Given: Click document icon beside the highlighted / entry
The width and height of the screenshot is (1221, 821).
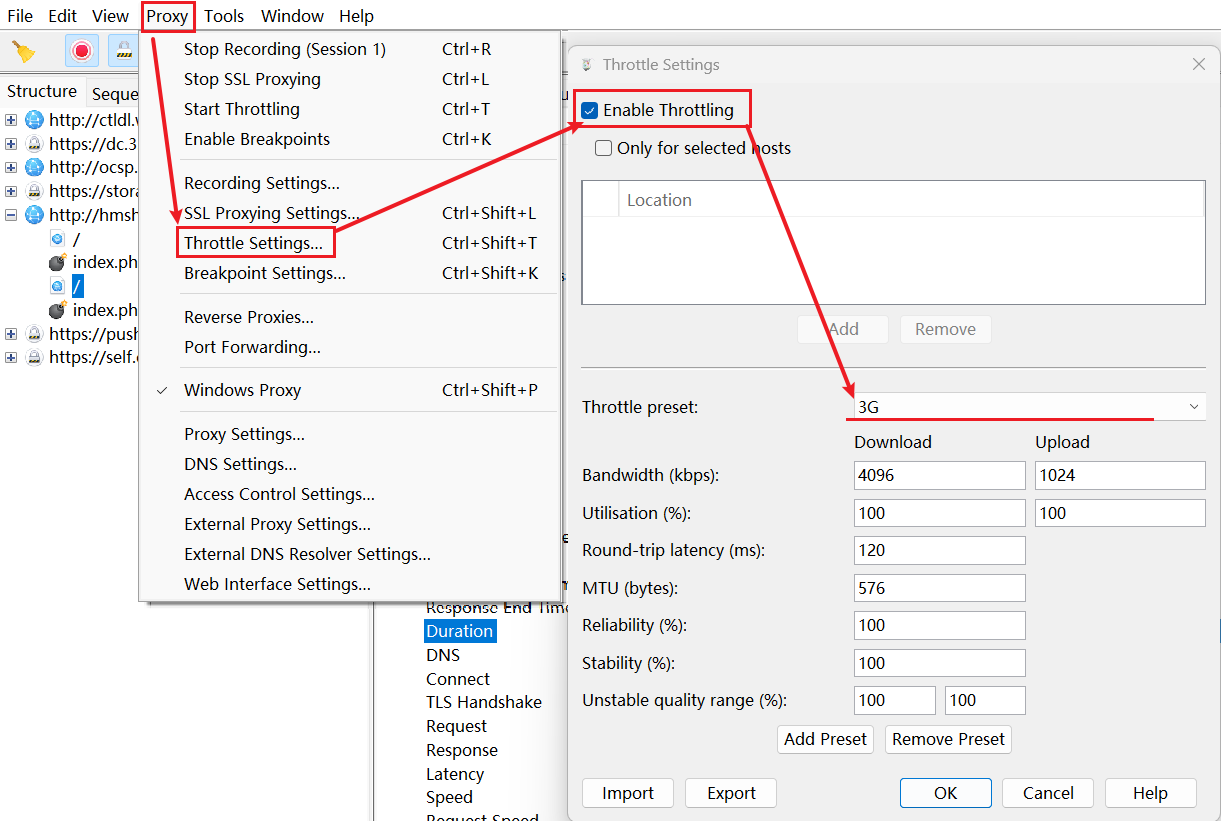Looking at the screenshot, I should [58, 286].
